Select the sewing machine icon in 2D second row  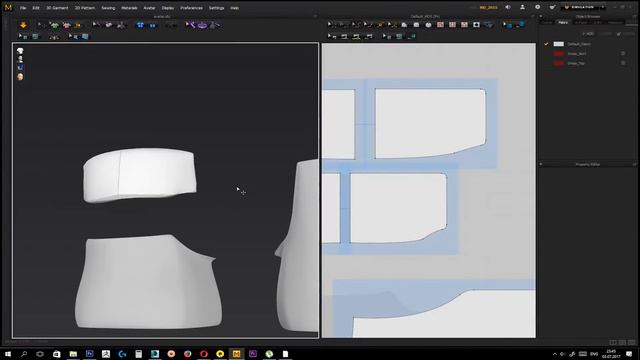(344, 36)
